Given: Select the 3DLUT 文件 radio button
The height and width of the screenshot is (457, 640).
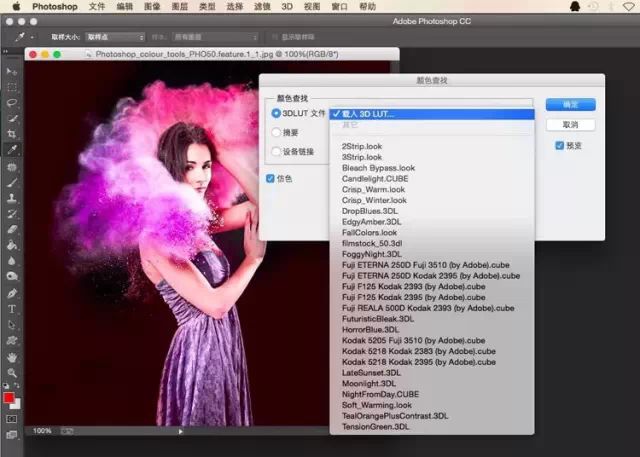Looking at the screenshot, I should click(276, 113).
